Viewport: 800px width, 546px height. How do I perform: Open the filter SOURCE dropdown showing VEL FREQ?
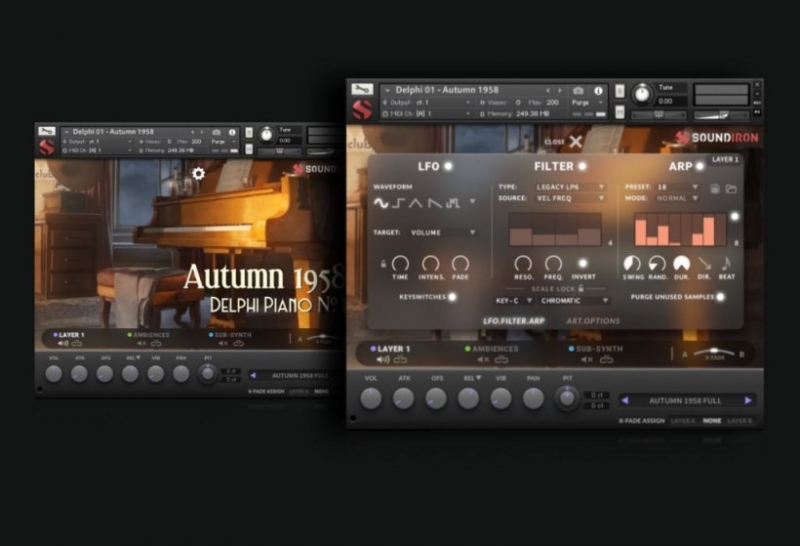pos(570,198)
